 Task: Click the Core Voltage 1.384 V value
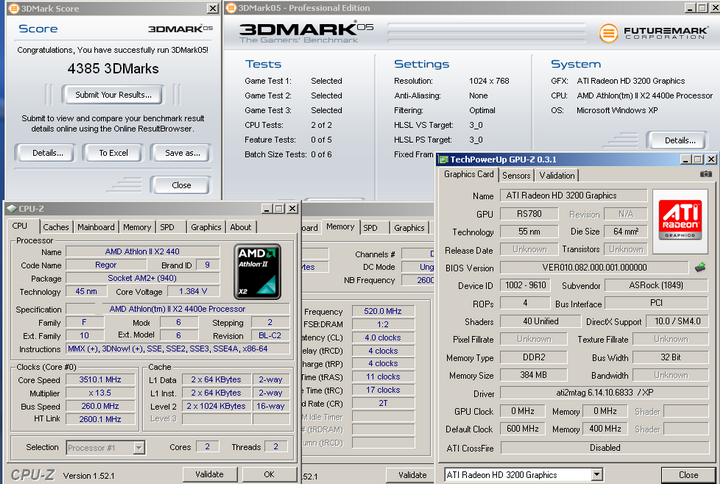pos(193,291)
